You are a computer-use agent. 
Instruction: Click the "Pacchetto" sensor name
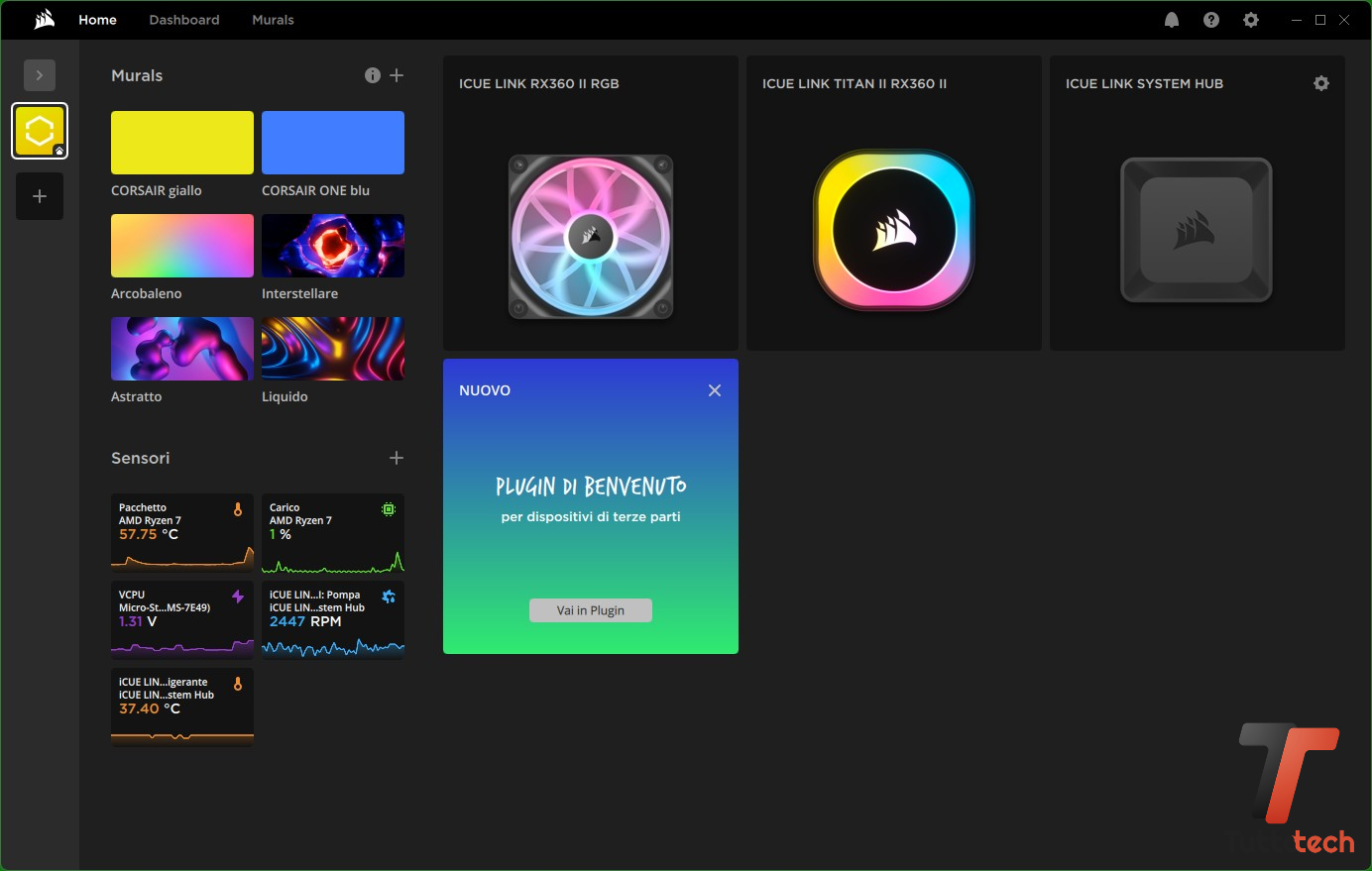point(143,507)
